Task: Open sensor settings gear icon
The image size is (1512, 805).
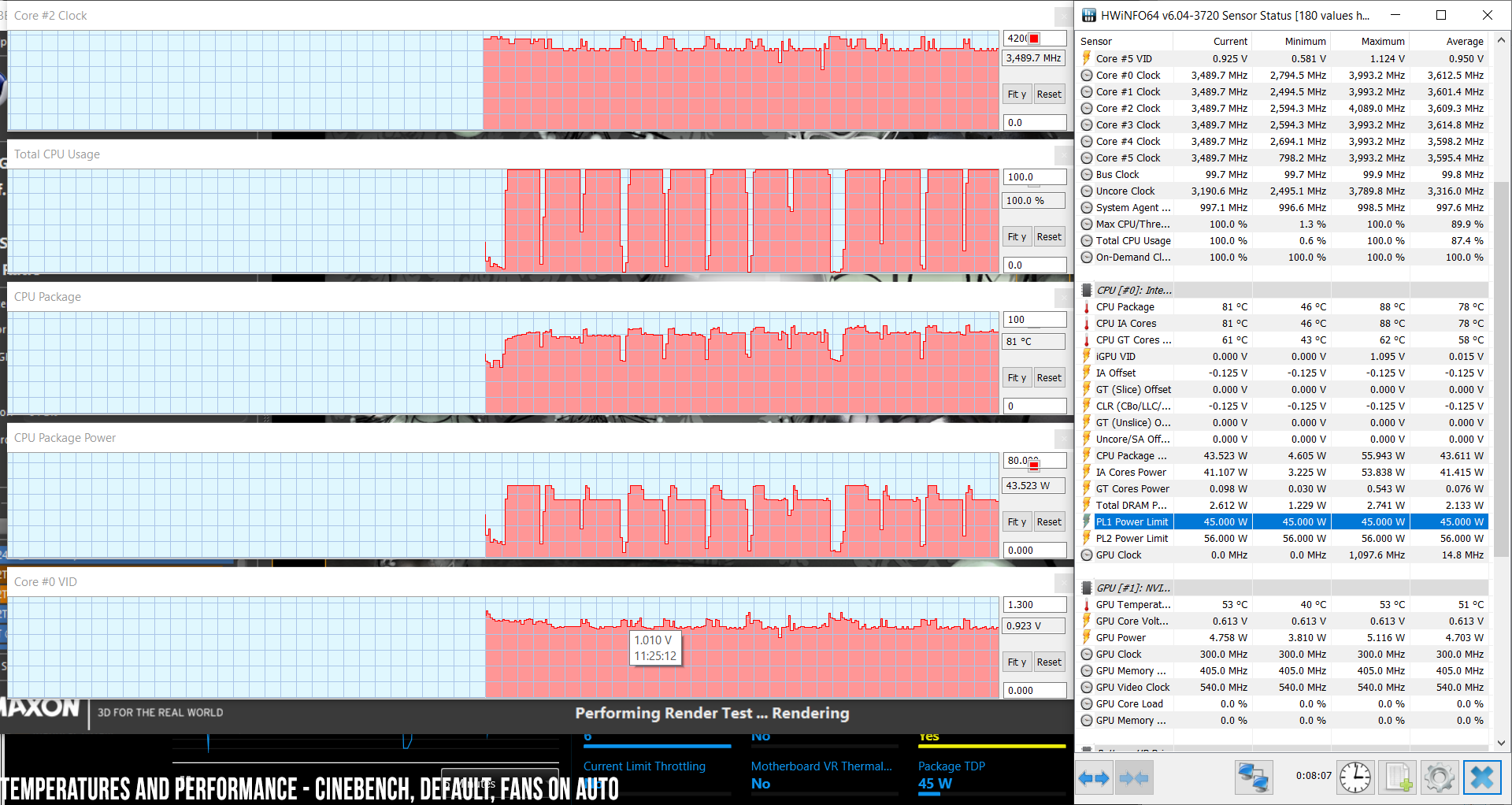Action: (1440, 778)
